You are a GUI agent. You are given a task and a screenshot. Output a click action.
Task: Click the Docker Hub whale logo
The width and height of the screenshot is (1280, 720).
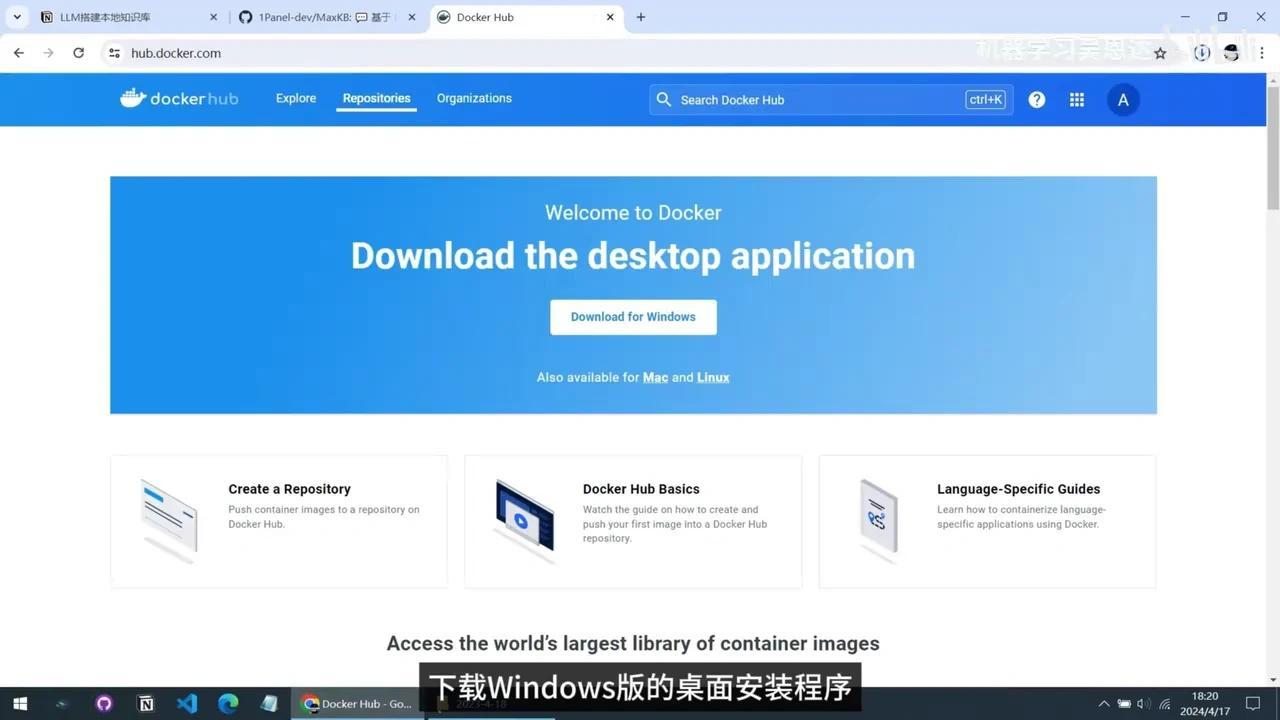(179, 98)
